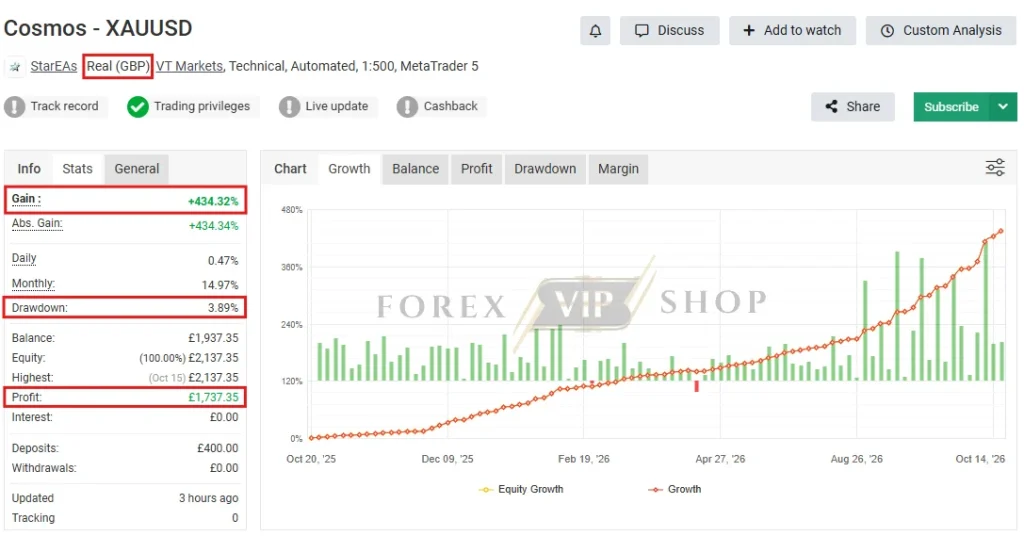The width and height of the screenshot is (1024, 536).
Task: Open the Discuss button
Action: [x=669, y=31]
